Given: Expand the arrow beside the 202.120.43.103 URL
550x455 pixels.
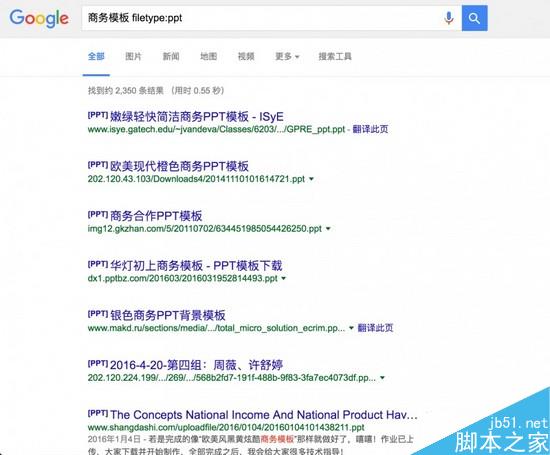Looking at the screenshot, I should (311, 179).
